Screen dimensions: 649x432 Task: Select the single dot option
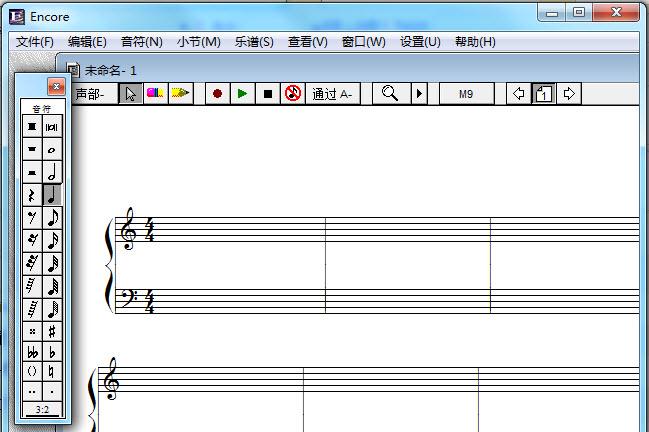point(52,391)
